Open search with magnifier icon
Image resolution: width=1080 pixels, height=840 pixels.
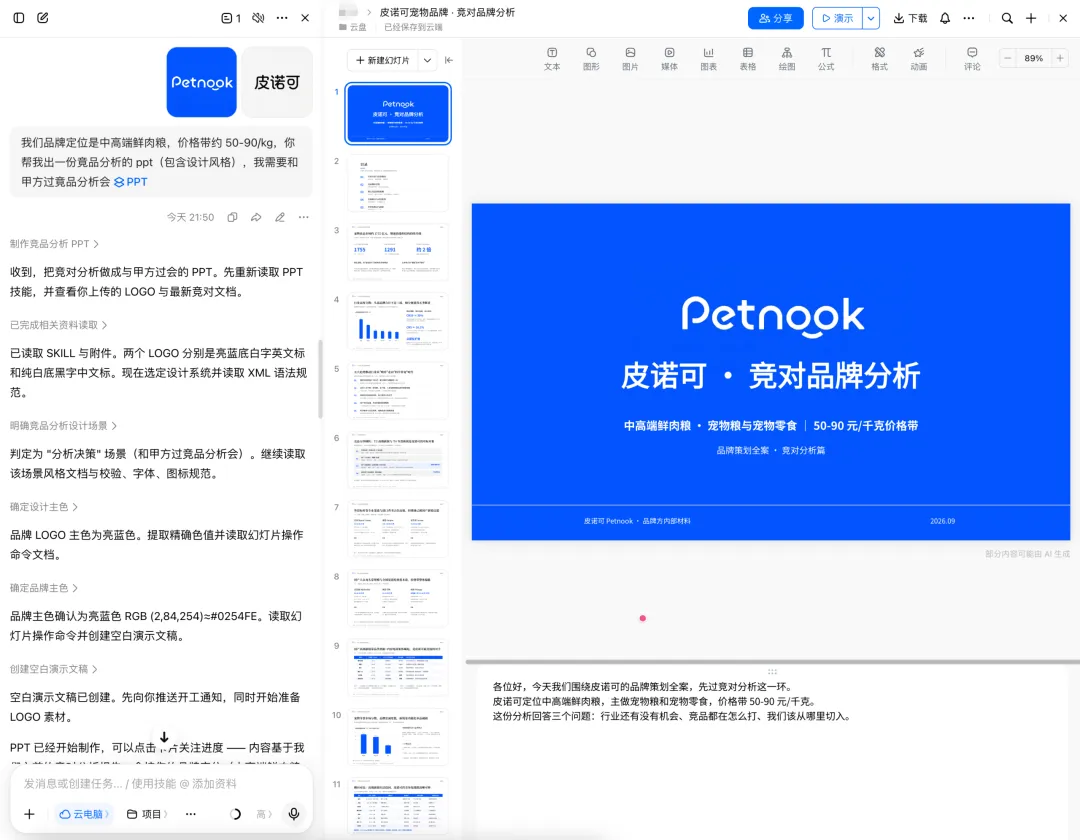(1007, 19)
